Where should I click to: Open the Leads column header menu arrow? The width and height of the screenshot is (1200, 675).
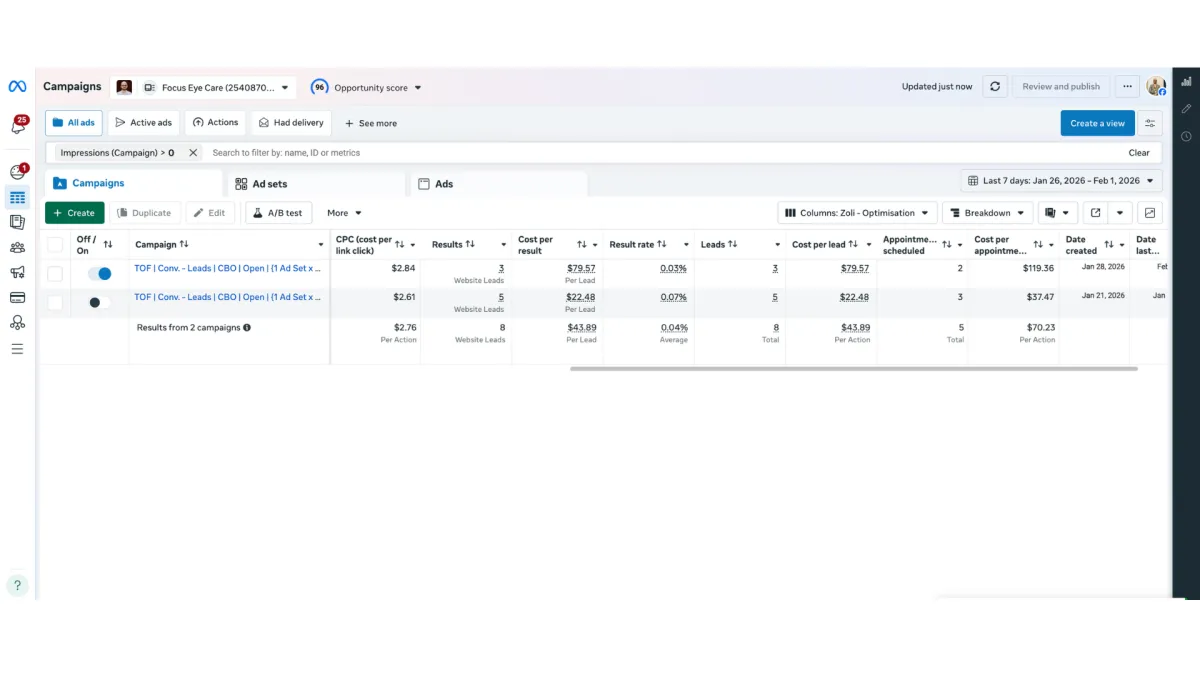[x=778, y=245]
